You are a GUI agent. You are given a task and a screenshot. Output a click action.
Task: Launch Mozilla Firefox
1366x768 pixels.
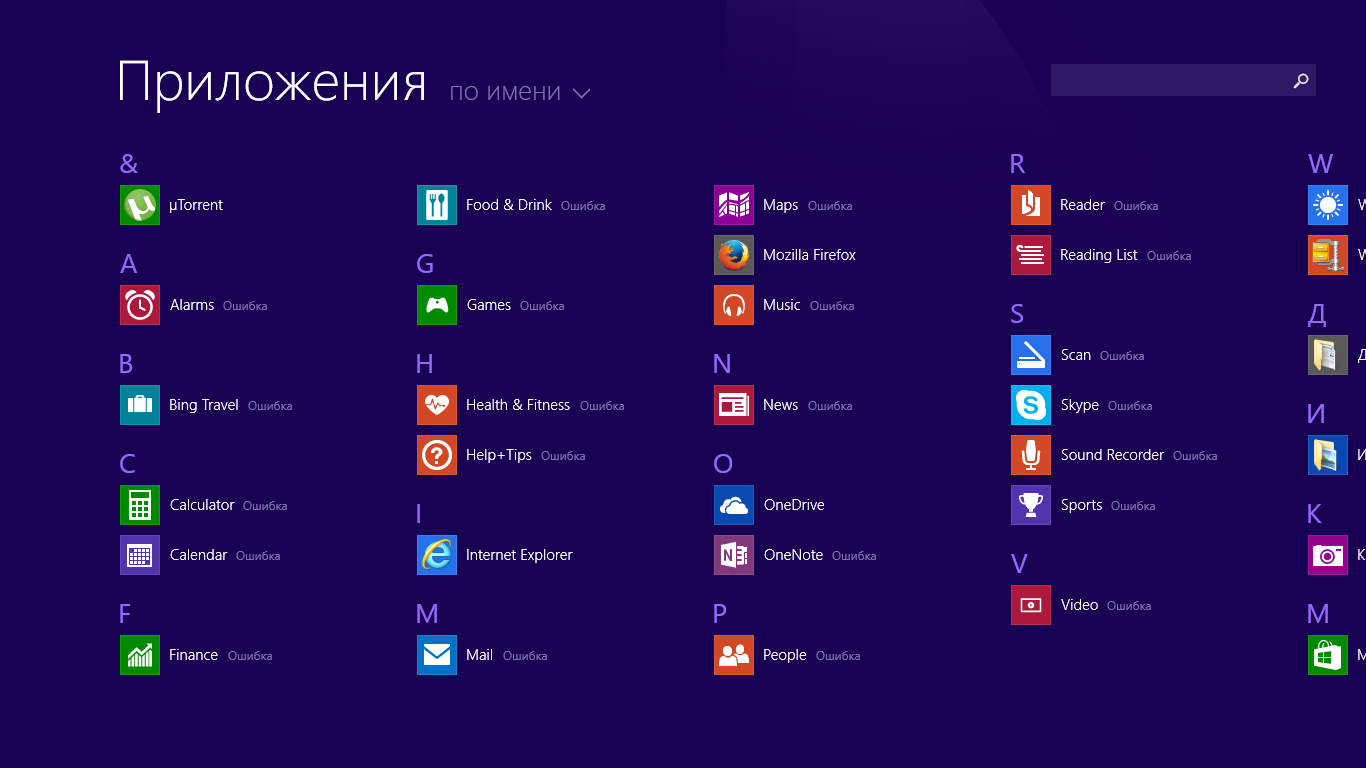[734, 255]
